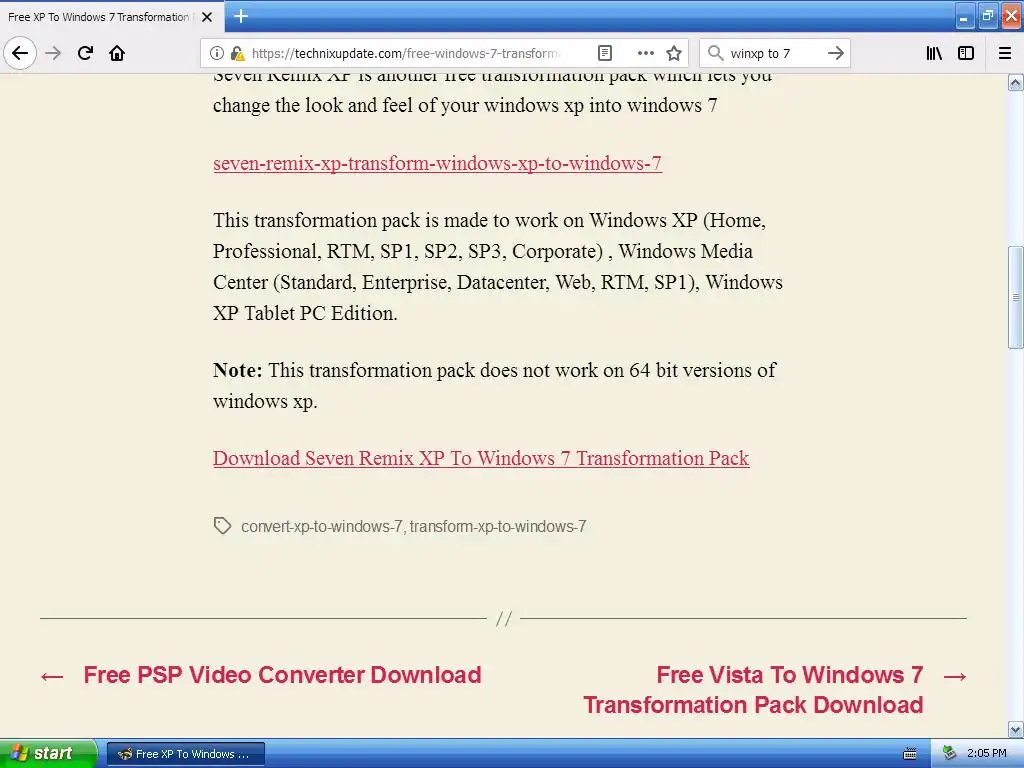This screenshot has width=1024, height=768.
Task: Toggle reader view icon
Action: pos(605,53)
